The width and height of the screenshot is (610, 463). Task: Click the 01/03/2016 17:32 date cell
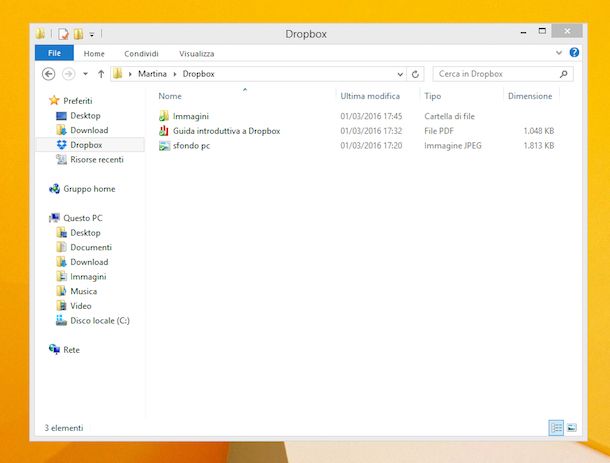pyautogui.click(x=371, y=131)
